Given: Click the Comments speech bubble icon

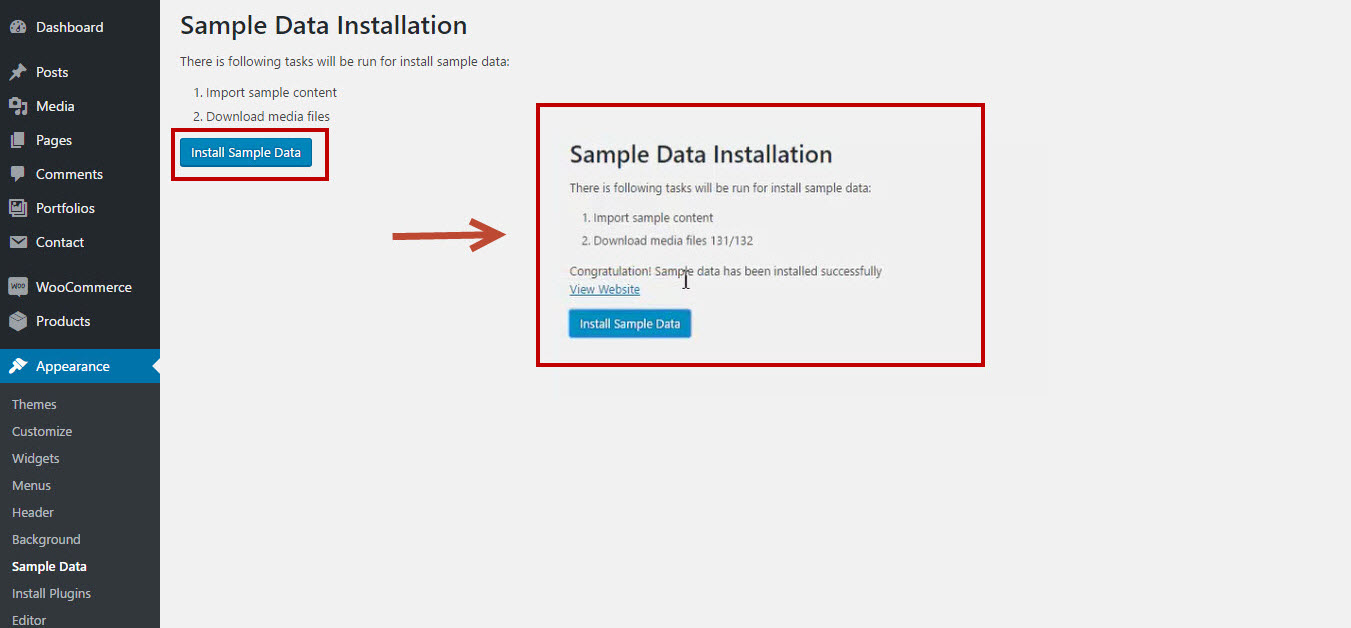Looking at the screenshot, I should pyautogui.click(x=18, y=174).
